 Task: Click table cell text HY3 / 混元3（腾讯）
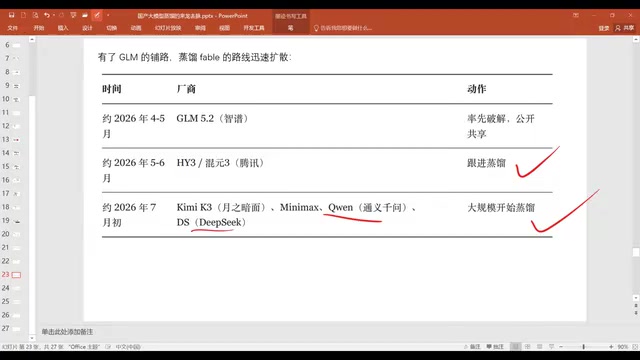[x=220, y=163]
